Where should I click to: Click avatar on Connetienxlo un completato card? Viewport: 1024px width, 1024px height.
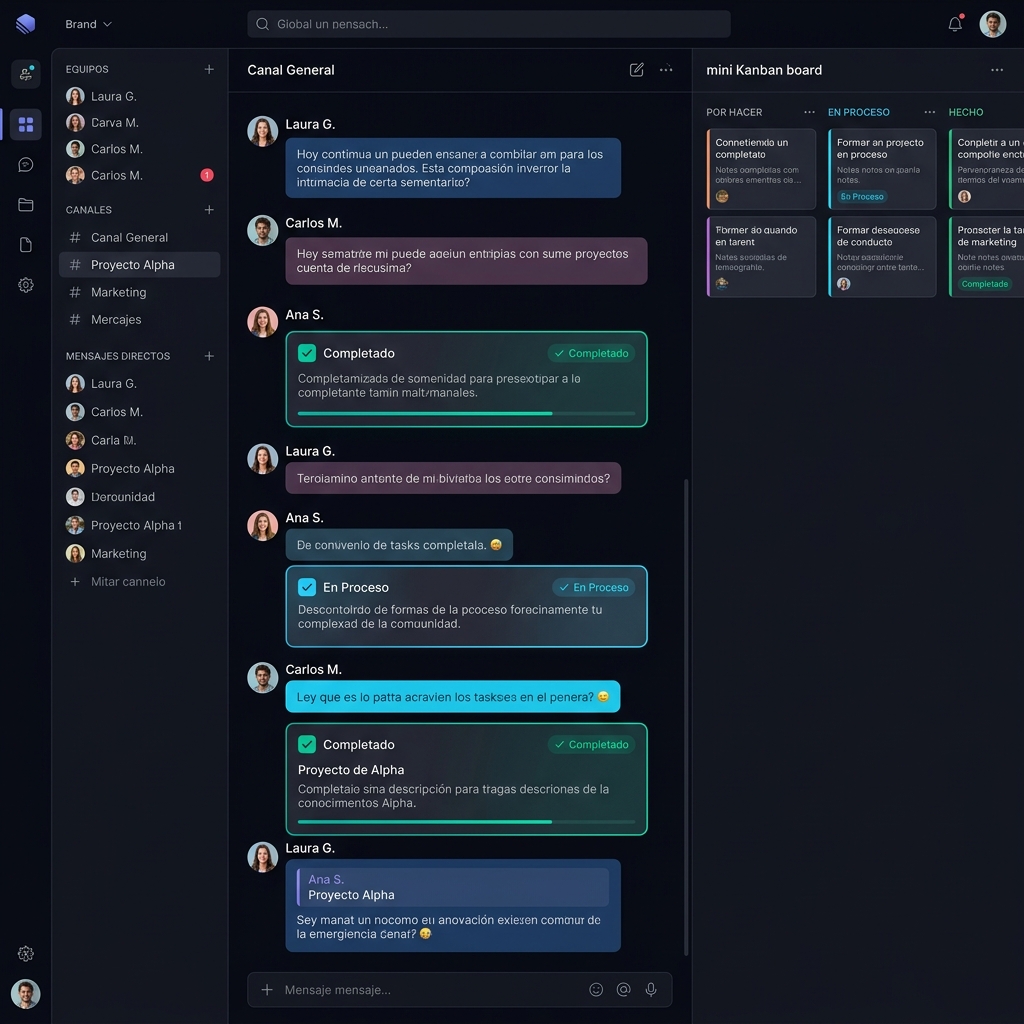tap(722, 197)
